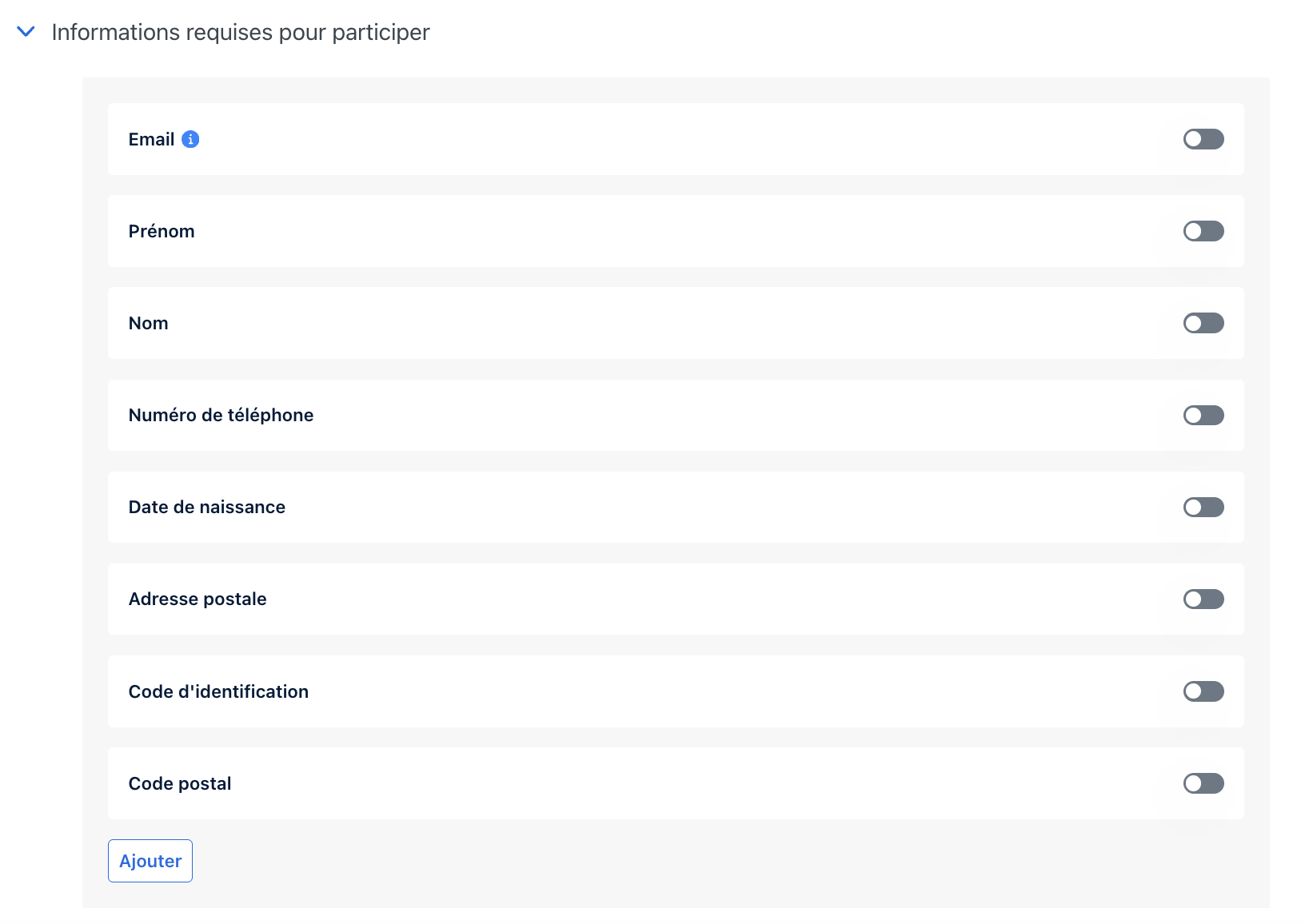This screenshot has width=1305, height=924.
Task: Select the 'Numéro de téléphone' label text
Action: pyautogui.click(x=221, y=415)
